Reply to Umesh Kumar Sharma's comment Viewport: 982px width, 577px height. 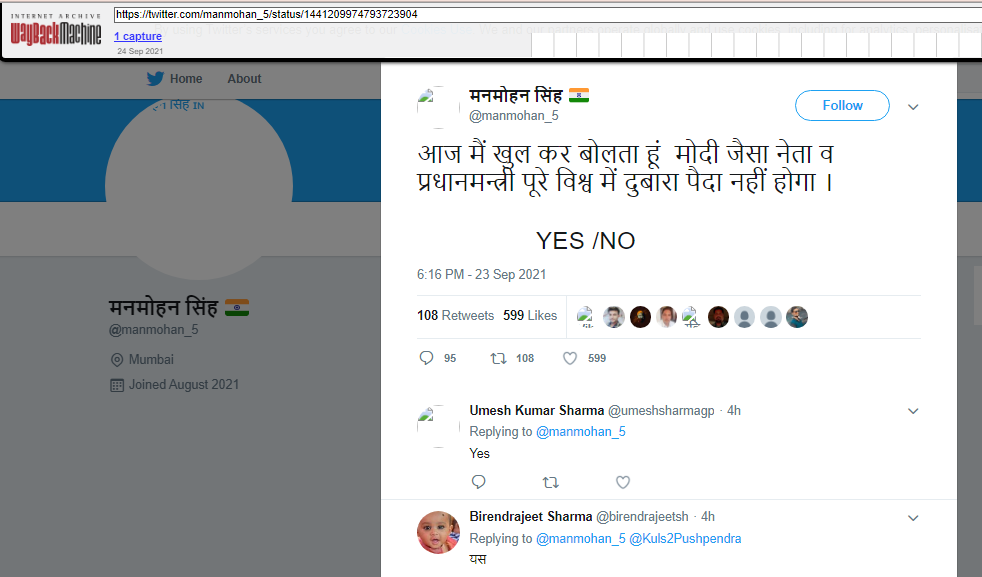[478, 482]
